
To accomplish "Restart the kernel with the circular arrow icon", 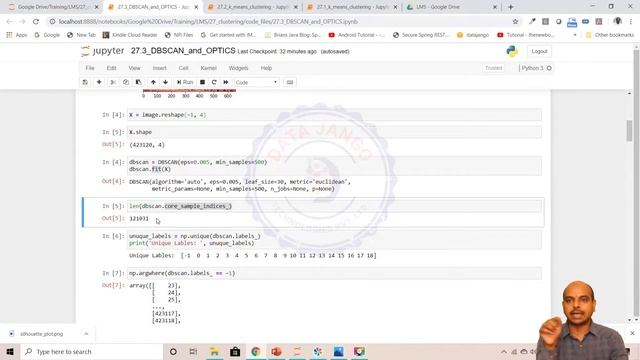I will coord(214,82).
